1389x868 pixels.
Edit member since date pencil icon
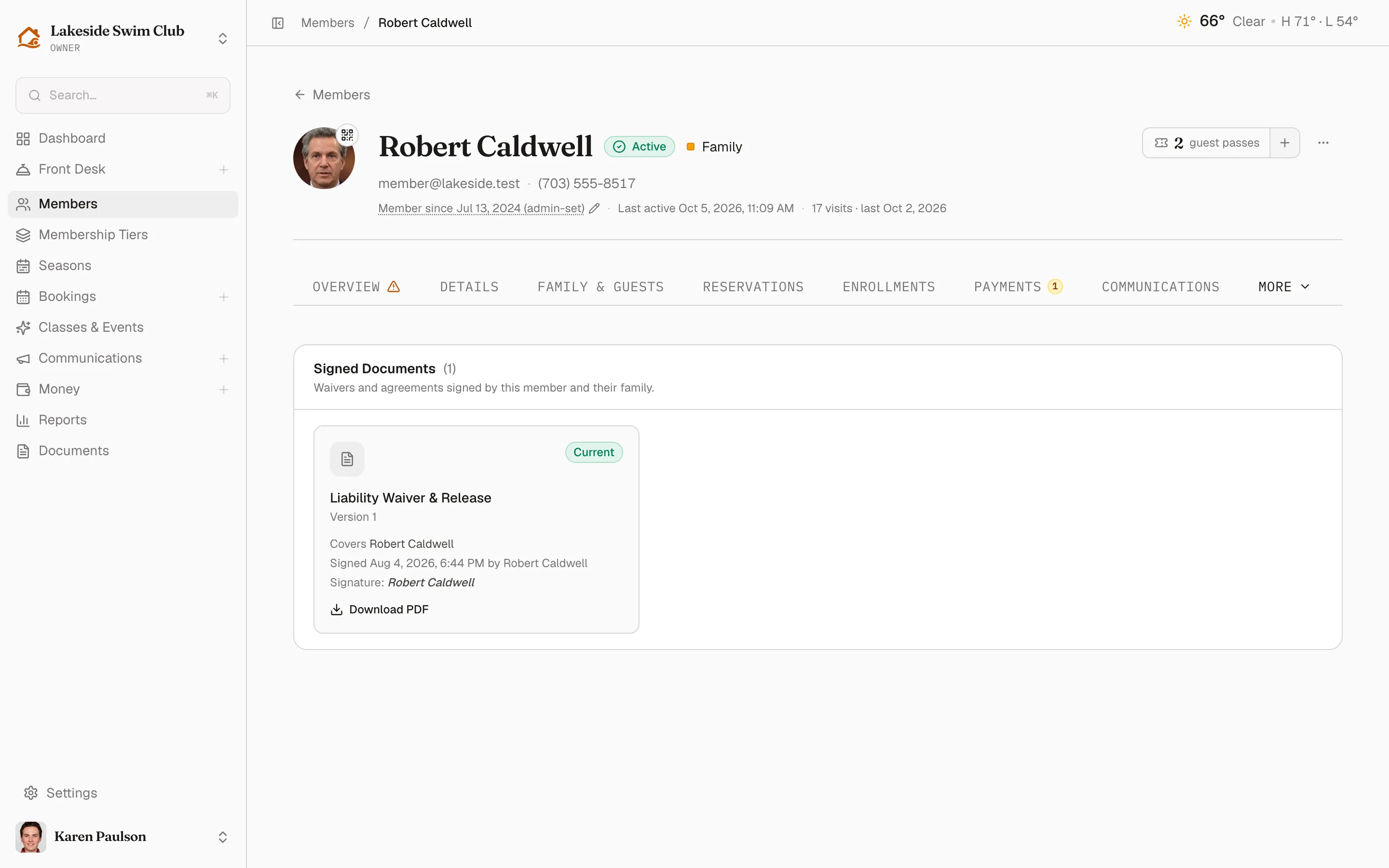[594, 208]
